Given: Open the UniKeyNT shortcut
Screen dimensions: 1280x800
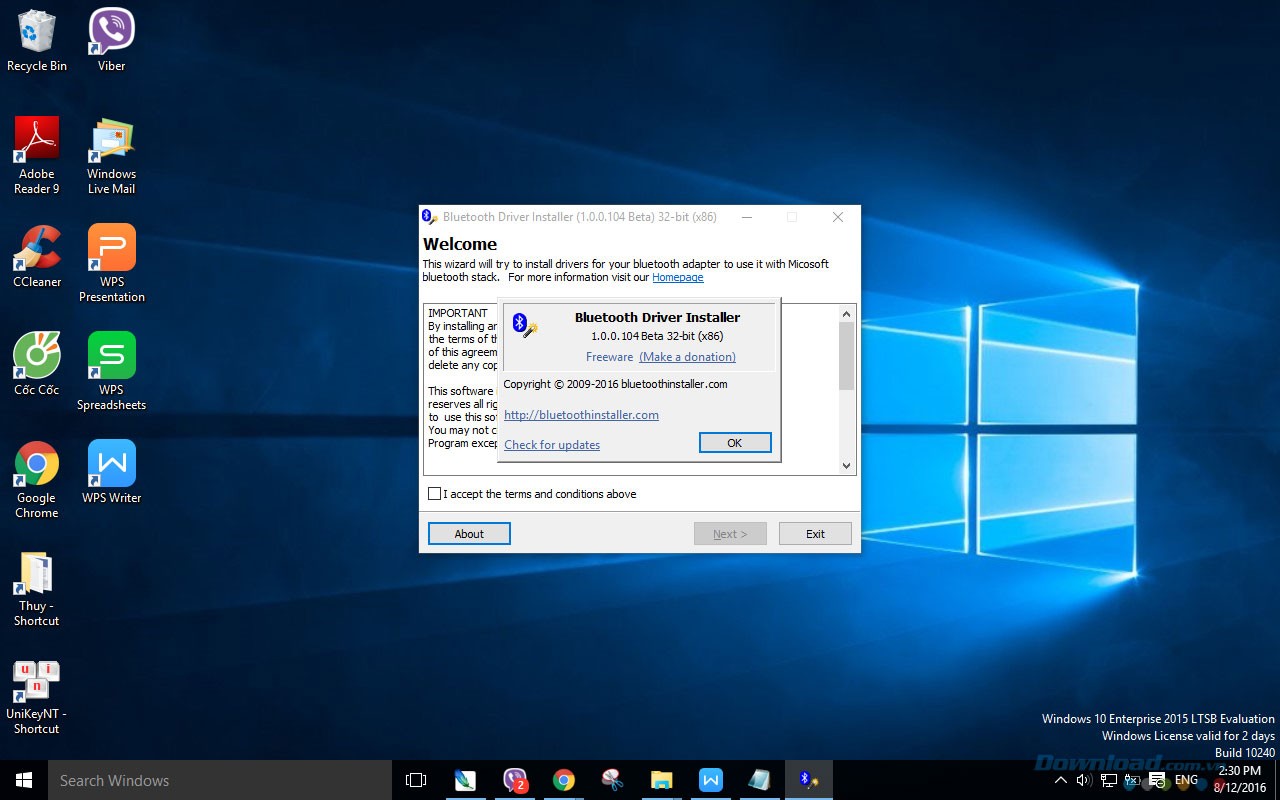Looking at the screenshot, I should [x=36, y=678].
